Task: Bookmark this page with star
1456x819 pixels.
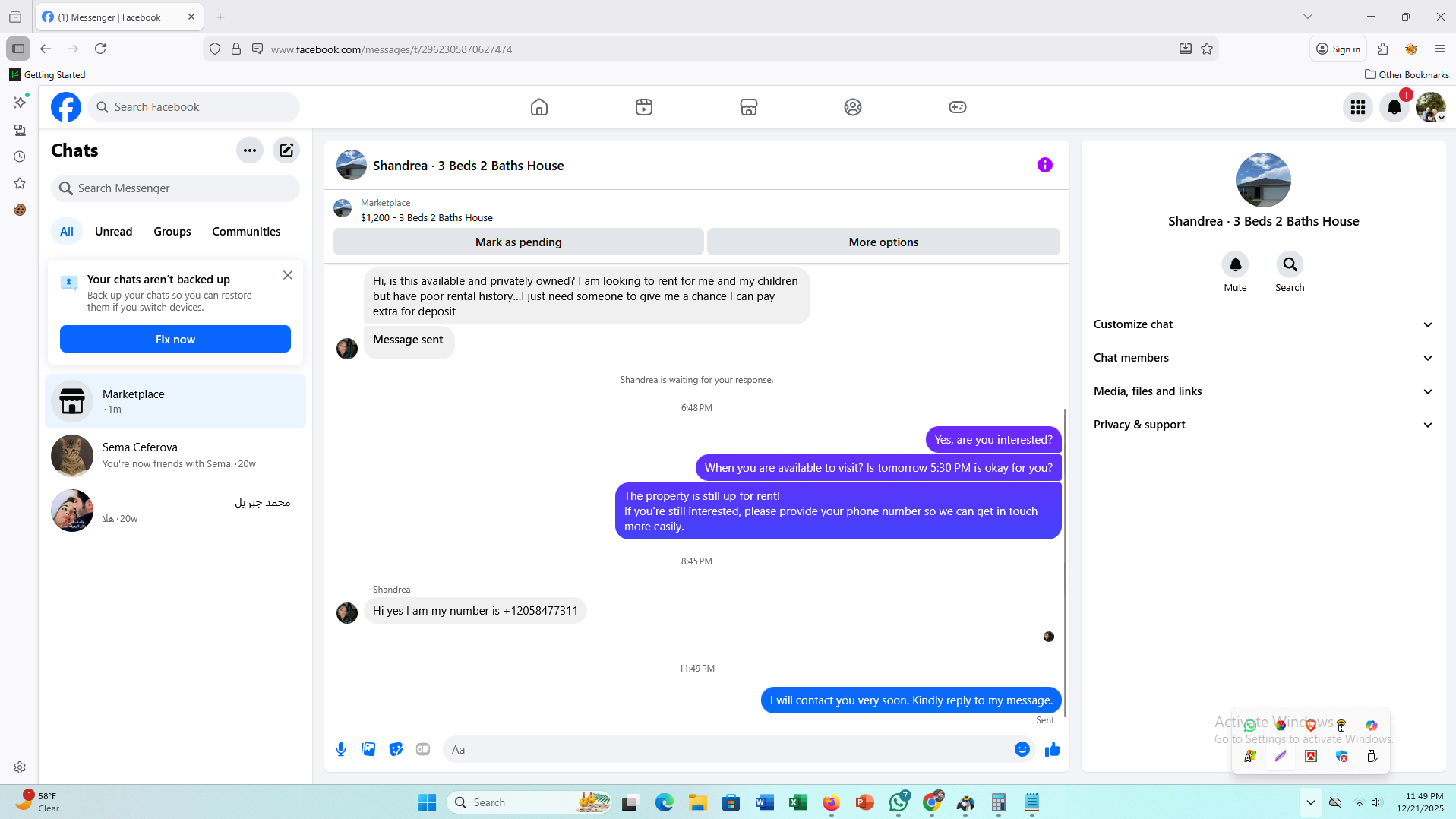Action: [1207, 49]
